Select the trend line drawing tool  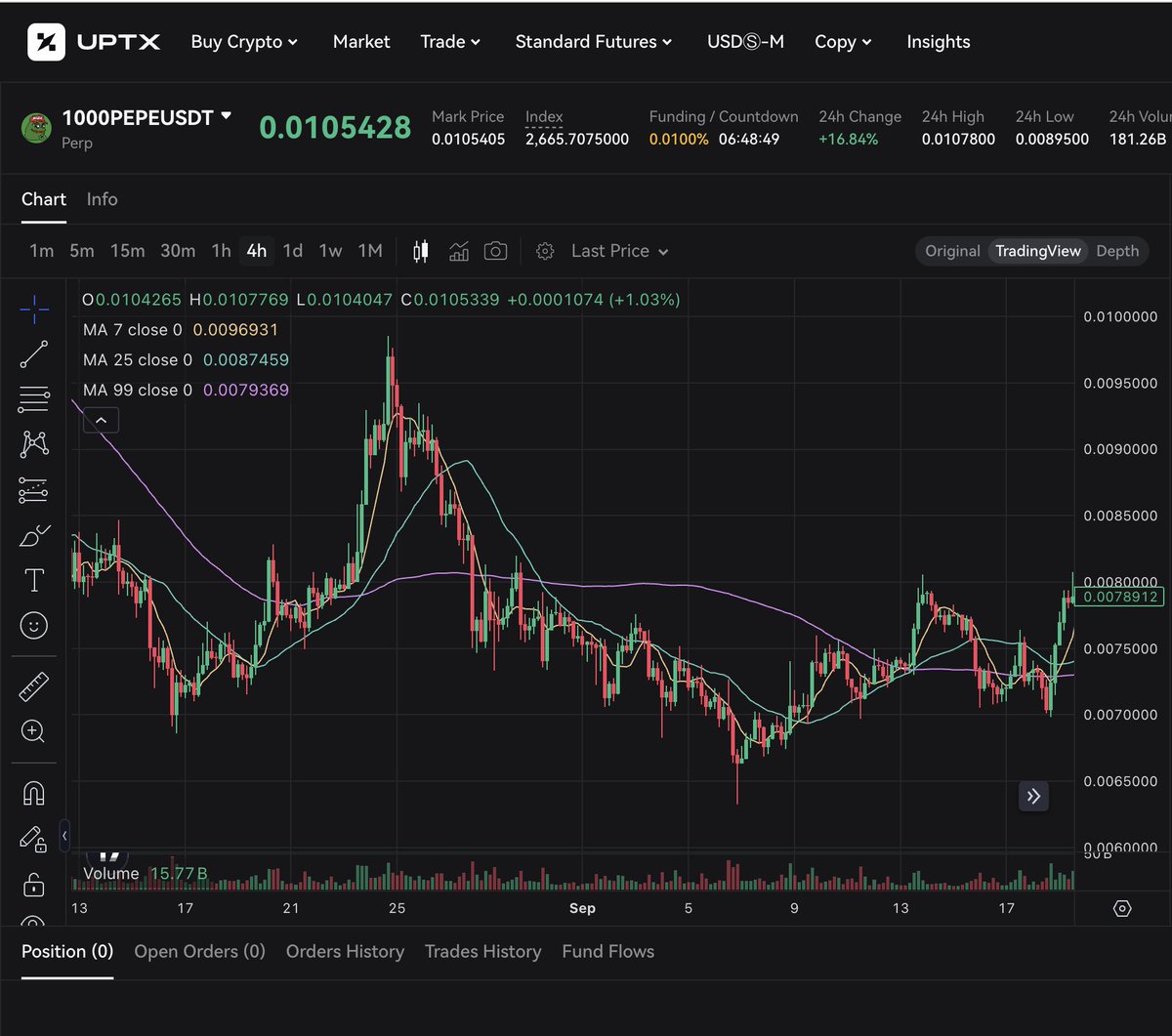pyautogui.click(x=34, y=353)
